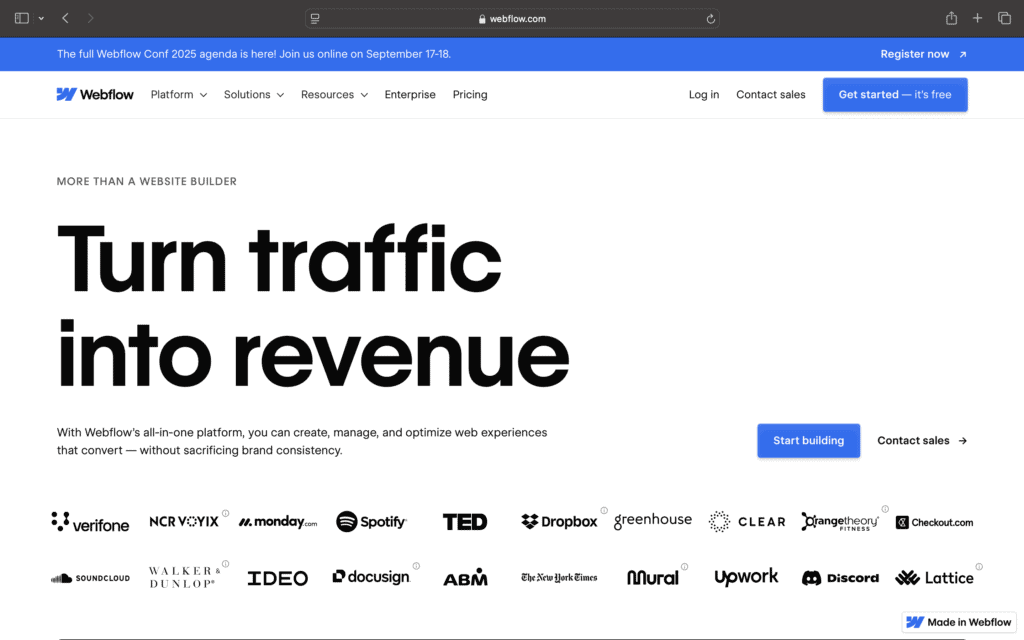Expand the Platform menu

179,95
